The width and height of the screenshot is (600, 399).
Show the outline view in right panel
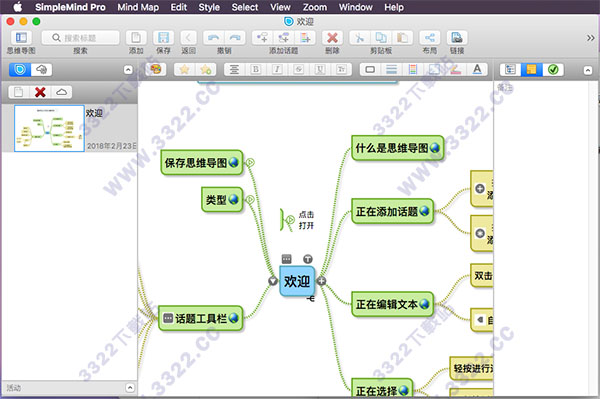click(x=510, y=69)
